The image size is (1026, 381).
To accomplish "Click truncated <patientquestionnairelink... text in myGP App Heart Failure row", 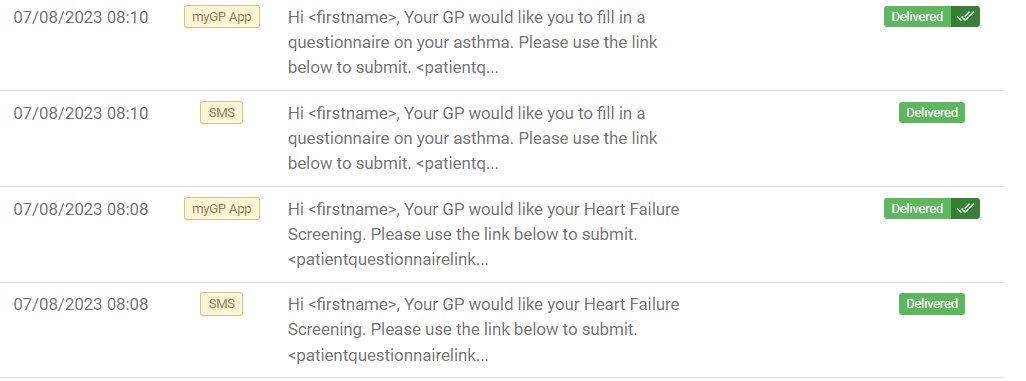I will click(x=388, y=260).
